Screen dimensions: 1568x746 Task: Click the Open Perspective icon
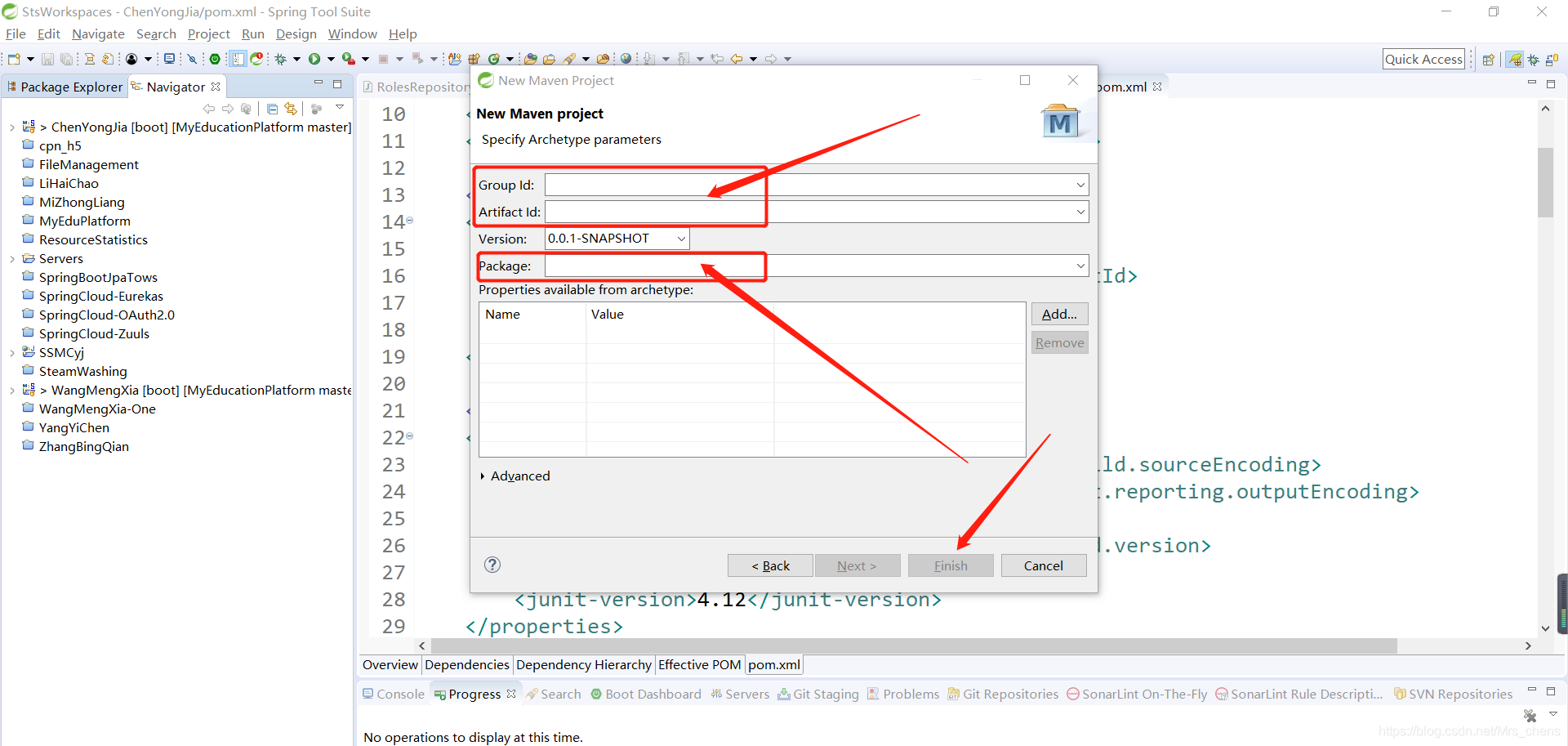[x=1489, y=60]
